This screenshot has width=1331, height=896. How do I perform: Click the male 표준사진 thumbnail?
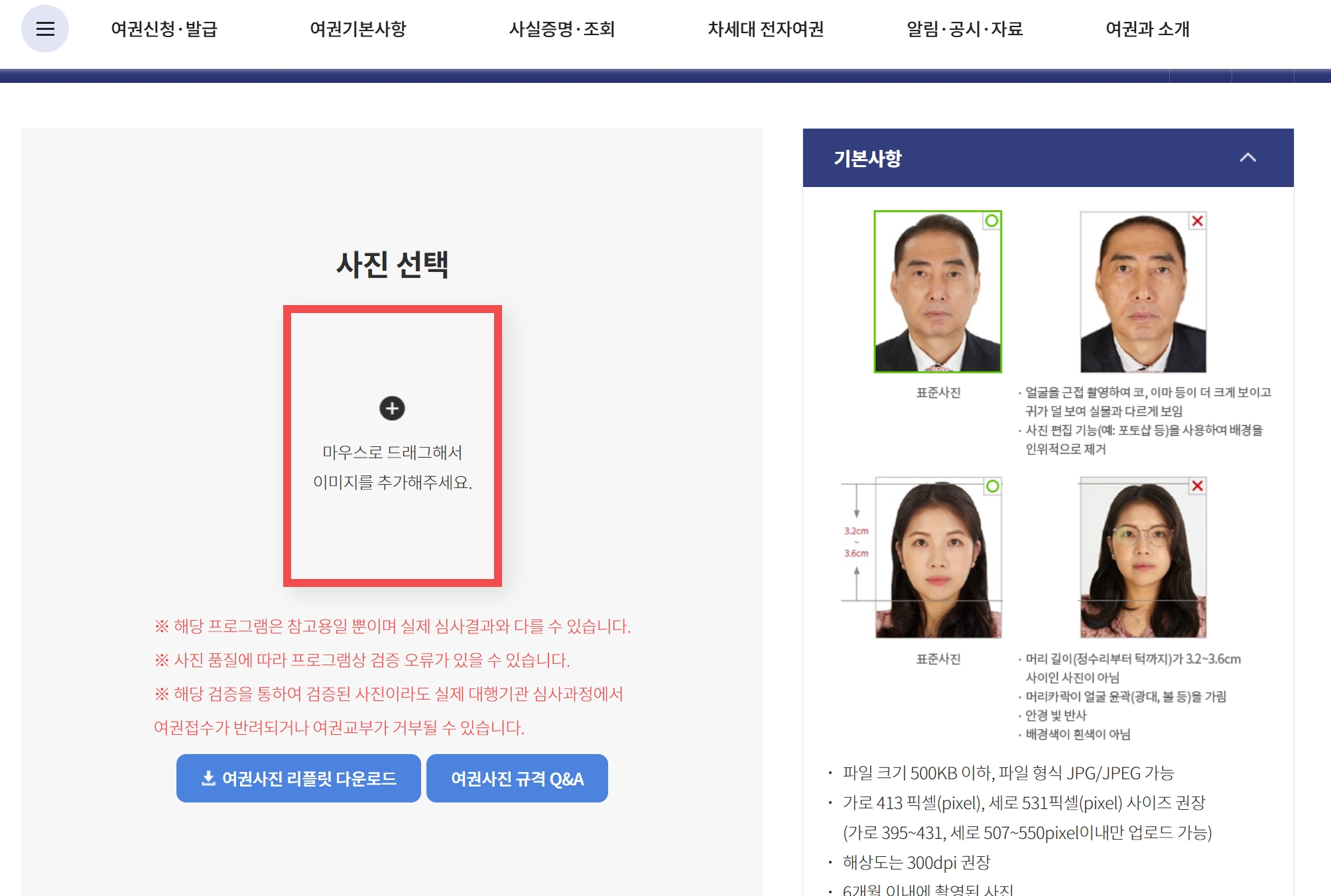(937, 292)
